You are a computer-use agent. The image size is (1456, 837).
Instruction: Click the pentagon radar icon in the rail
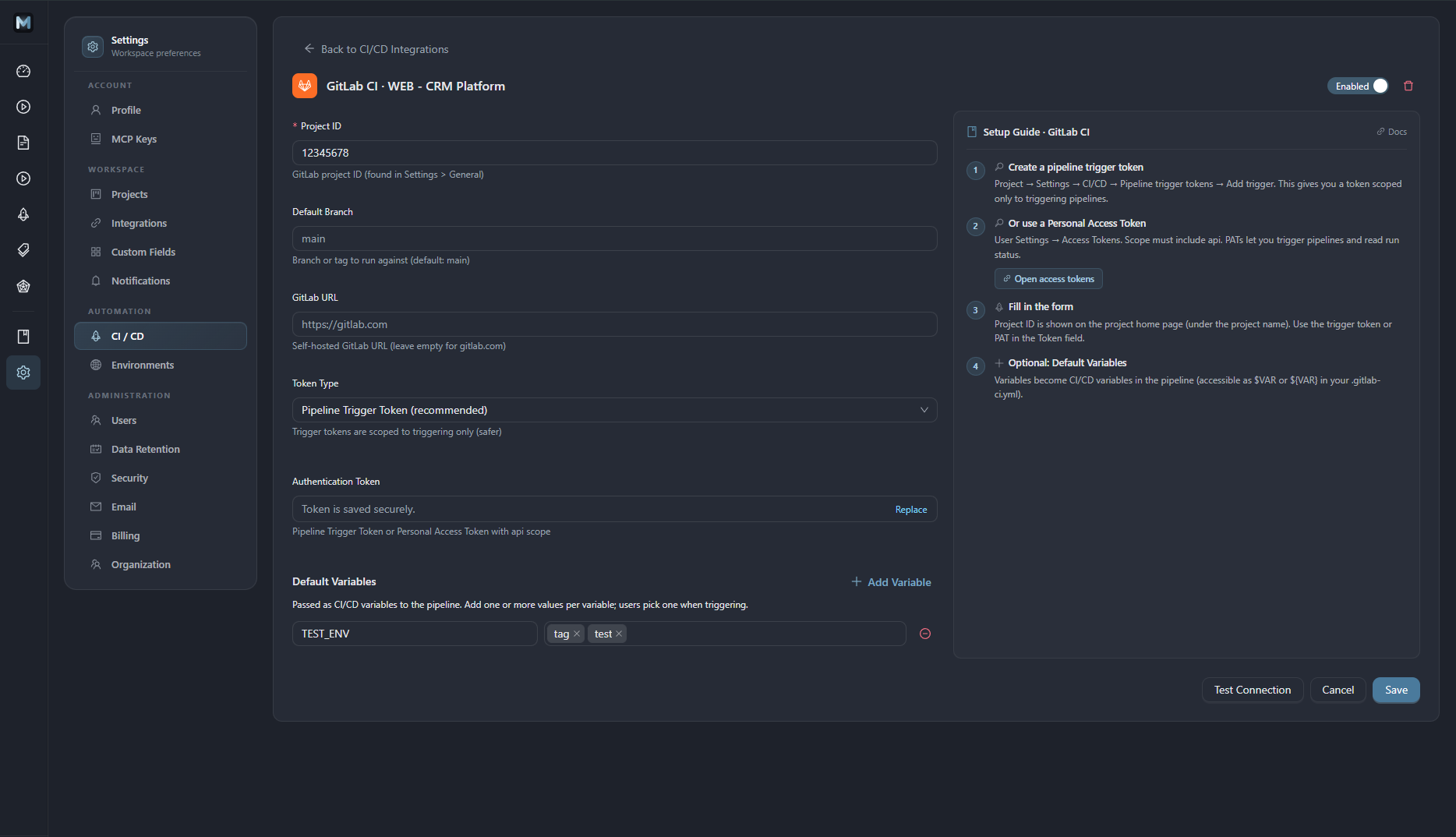(23, 286)
